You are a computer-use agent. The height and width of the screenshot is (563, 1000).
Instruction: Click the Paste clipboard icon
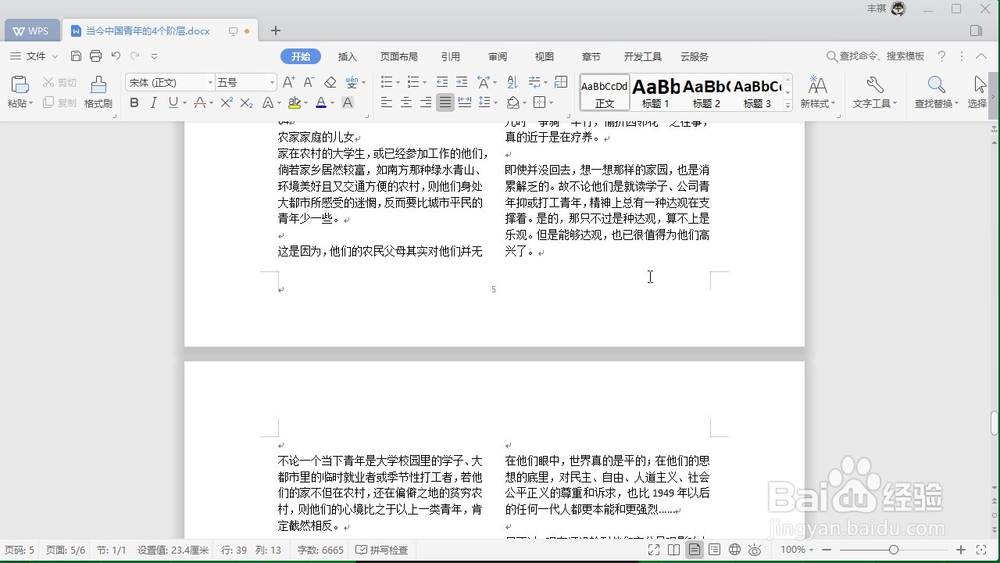(20, 85)
